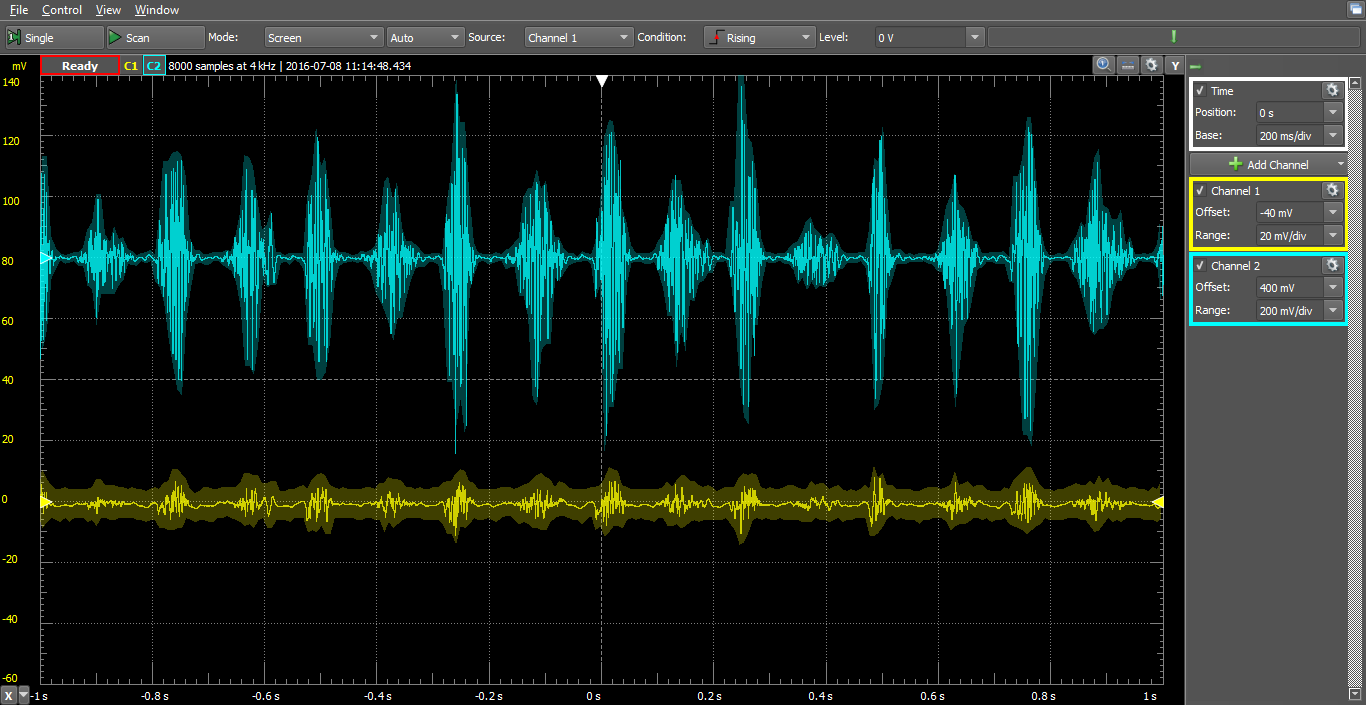Click the green trigger level slider bar

click(1173, 37)
